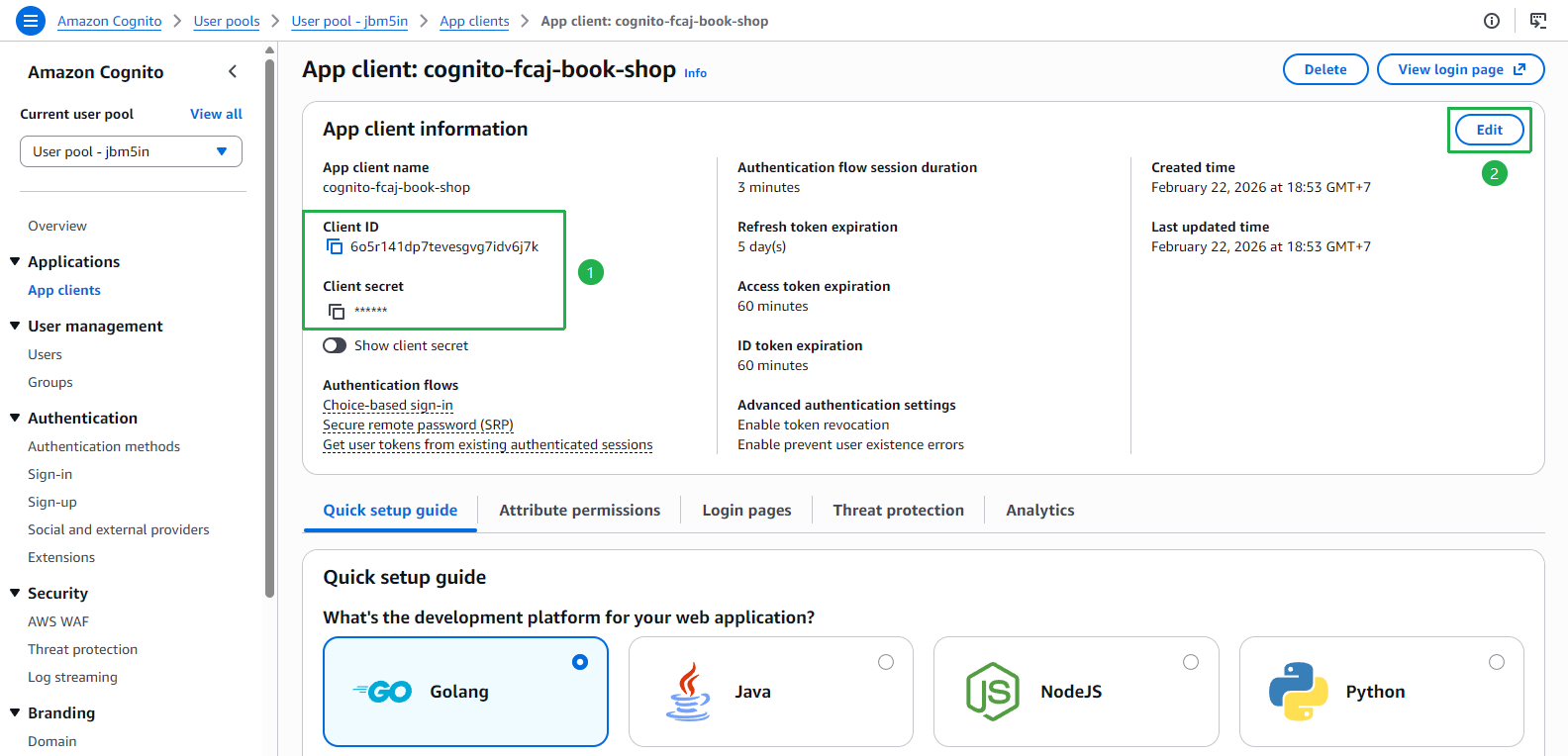Viewport: 1568px width, 756px height.
Task: Click Get user tokens from existing authenticated sessions
Action: pyautogui.click(x=488, y=444)
